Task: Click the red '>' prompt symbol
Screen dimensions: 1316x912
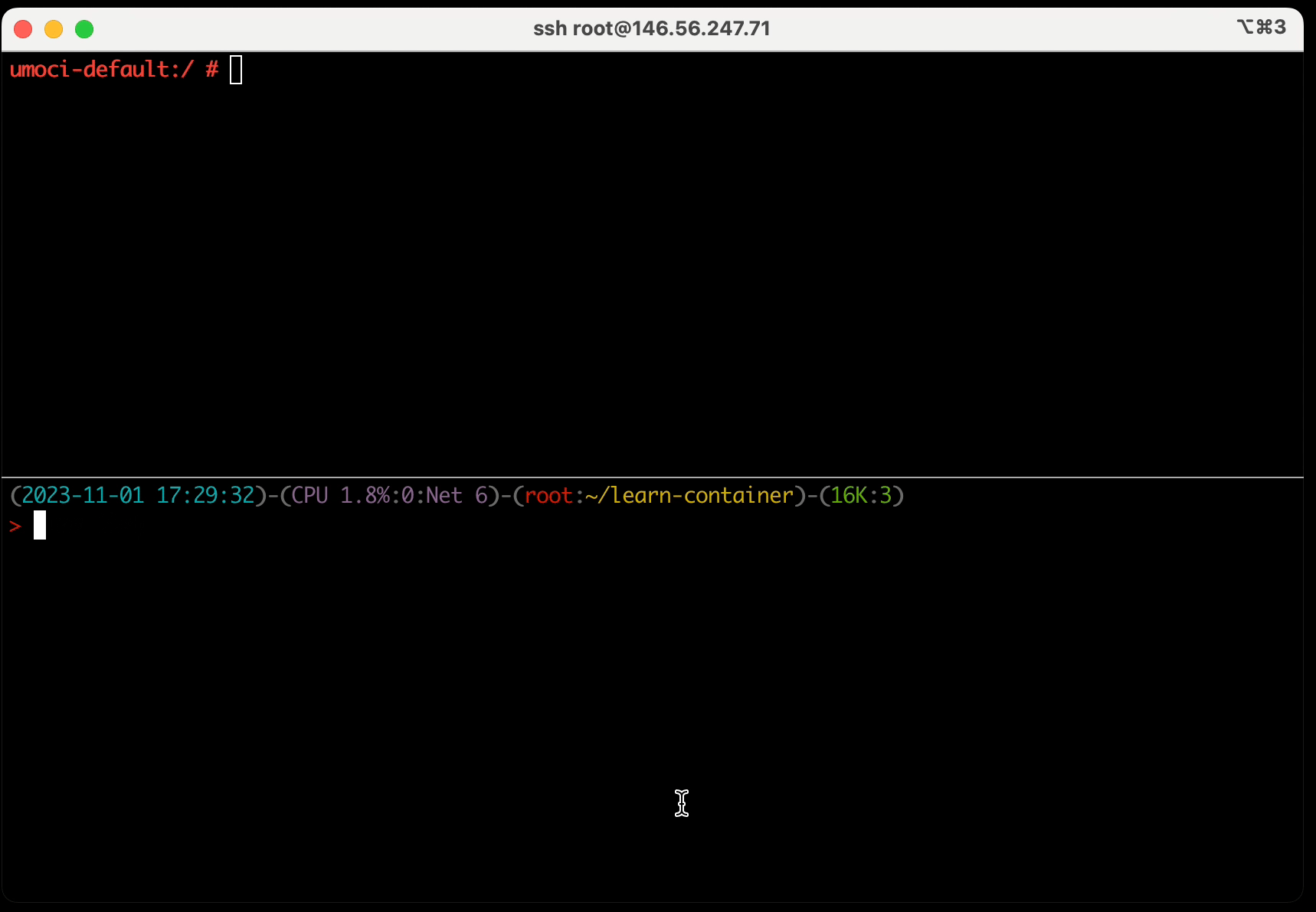Action: (x=15, y=526)
